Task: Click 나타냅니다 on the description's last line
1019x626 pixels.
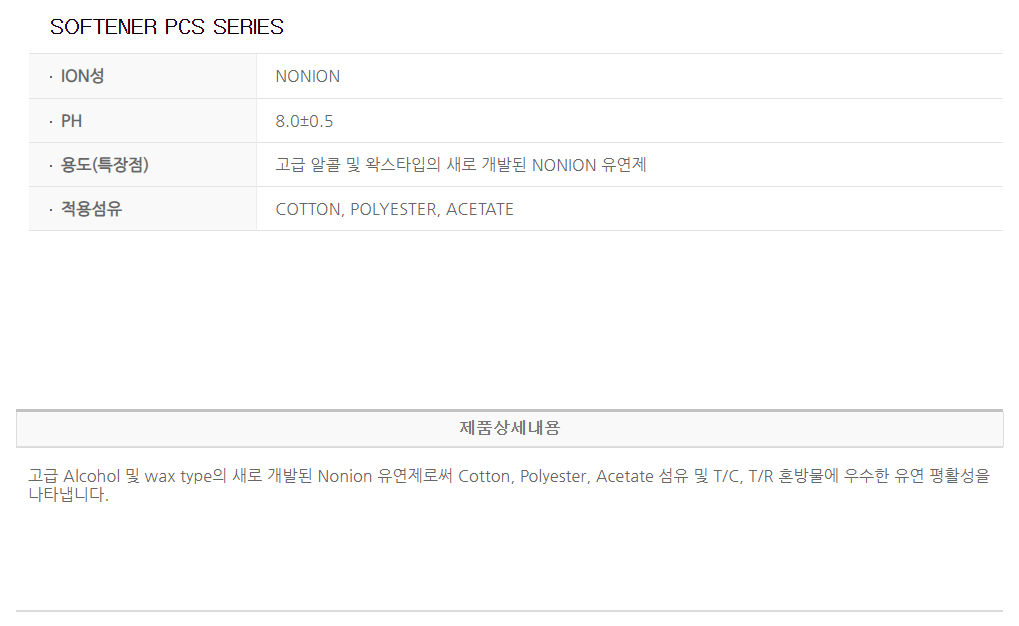Action: [x=67, y=494]
